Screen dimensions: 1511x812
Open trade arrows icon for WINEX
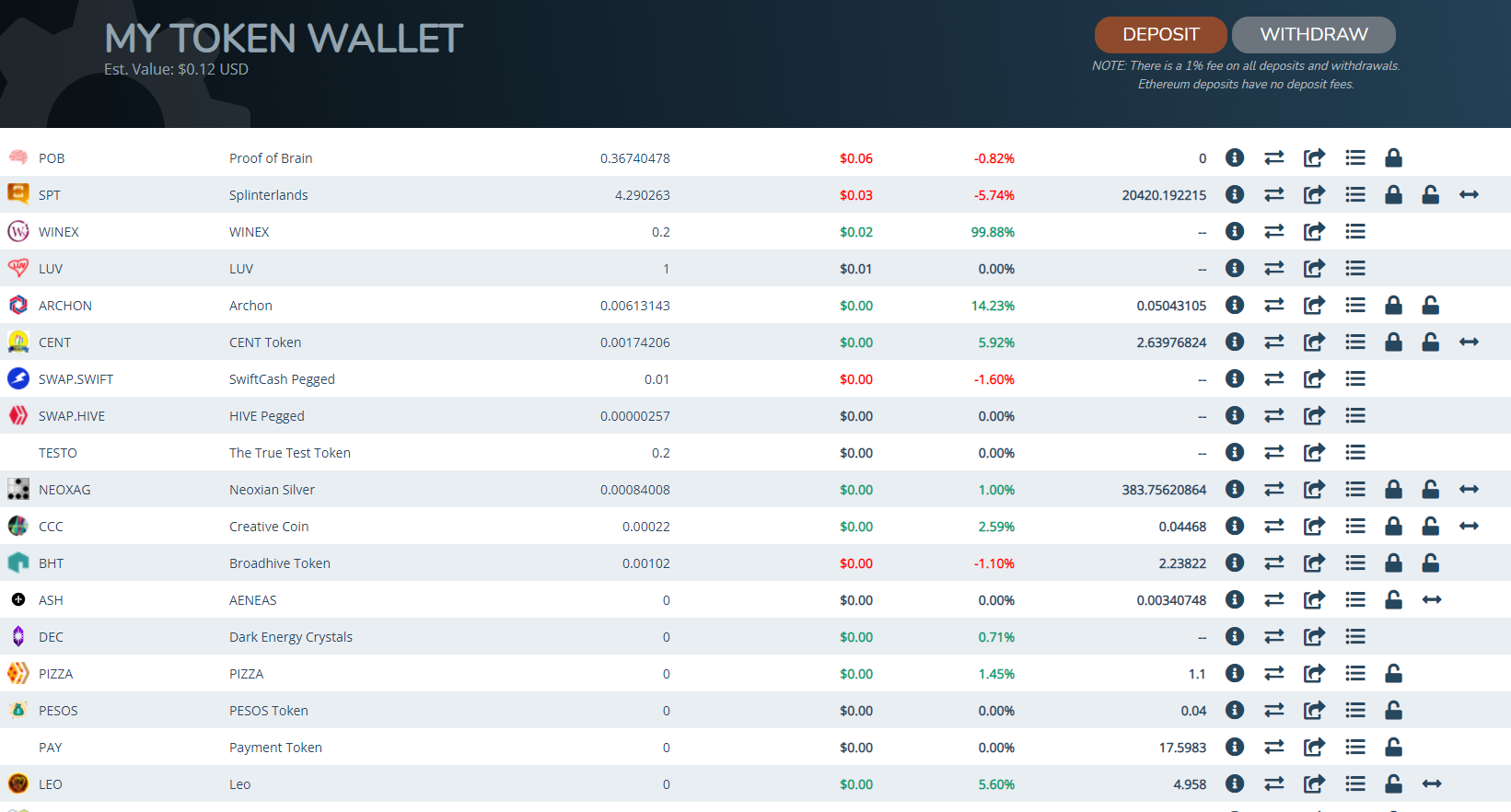point(1274,231)
